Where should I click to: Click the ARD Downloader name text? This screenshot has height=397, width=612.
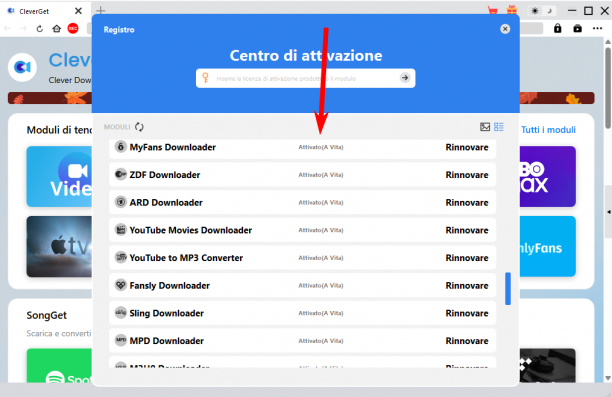[166, 203]
